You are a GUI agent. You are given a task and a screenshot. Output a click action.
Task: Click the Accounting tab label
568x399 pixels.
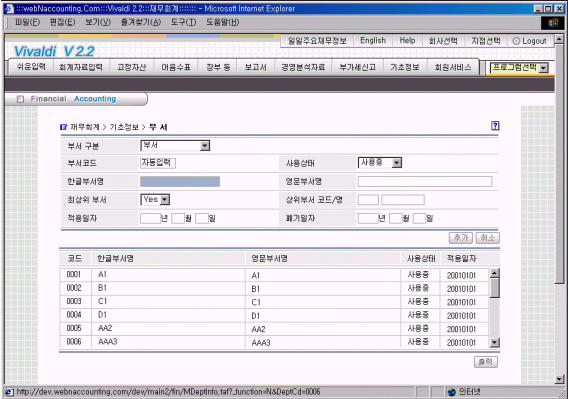[x=95, y=99]
